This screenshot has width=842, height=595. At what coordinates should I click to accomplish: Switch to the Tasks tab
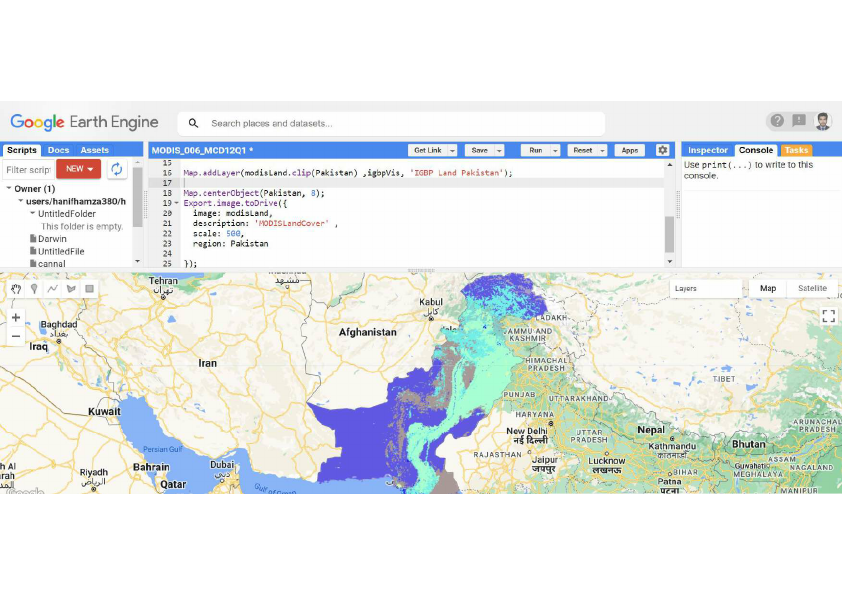796,150
